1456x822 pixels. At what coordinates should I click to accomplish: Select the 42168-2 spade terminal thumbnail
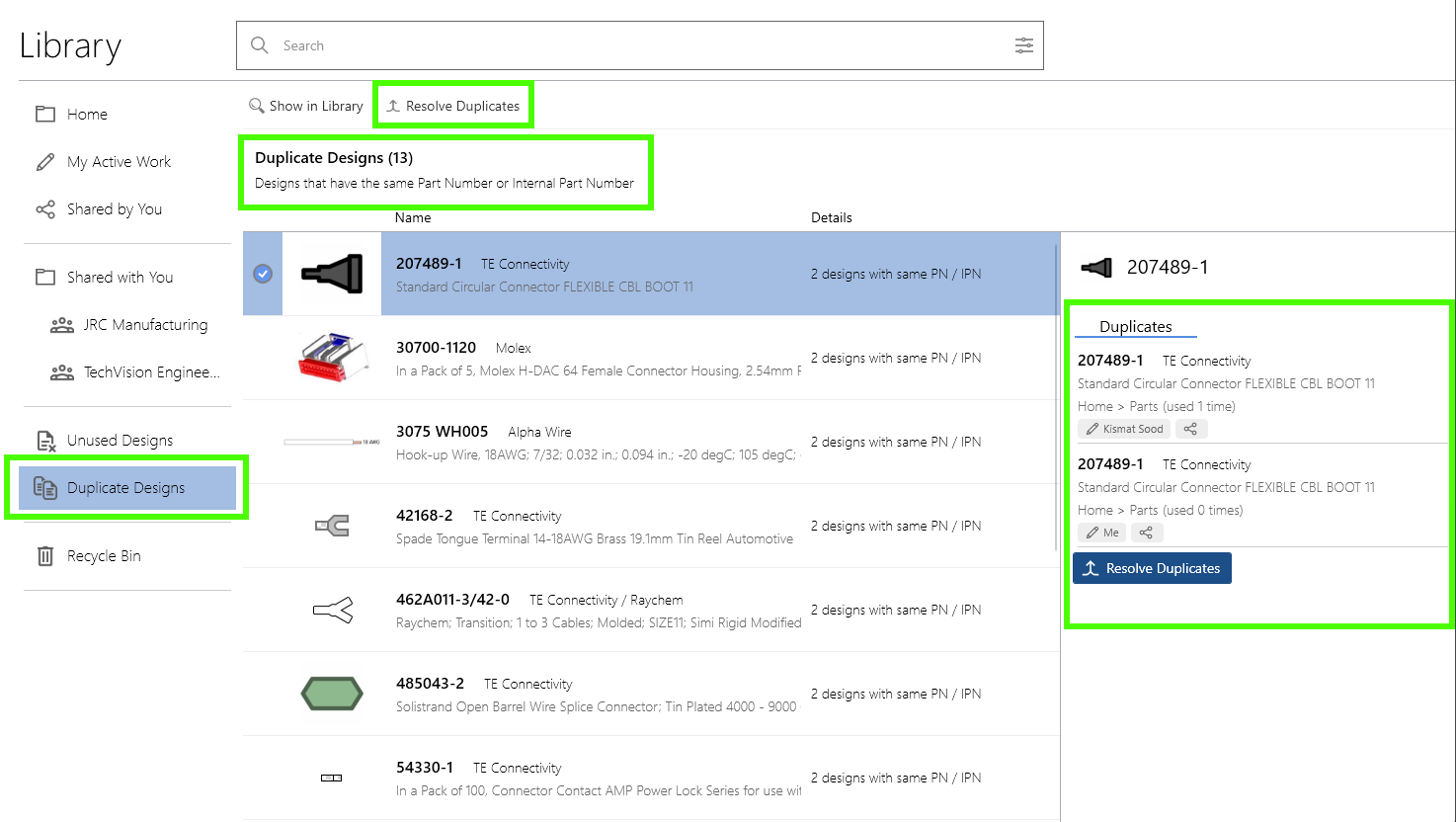coord(332,526)
